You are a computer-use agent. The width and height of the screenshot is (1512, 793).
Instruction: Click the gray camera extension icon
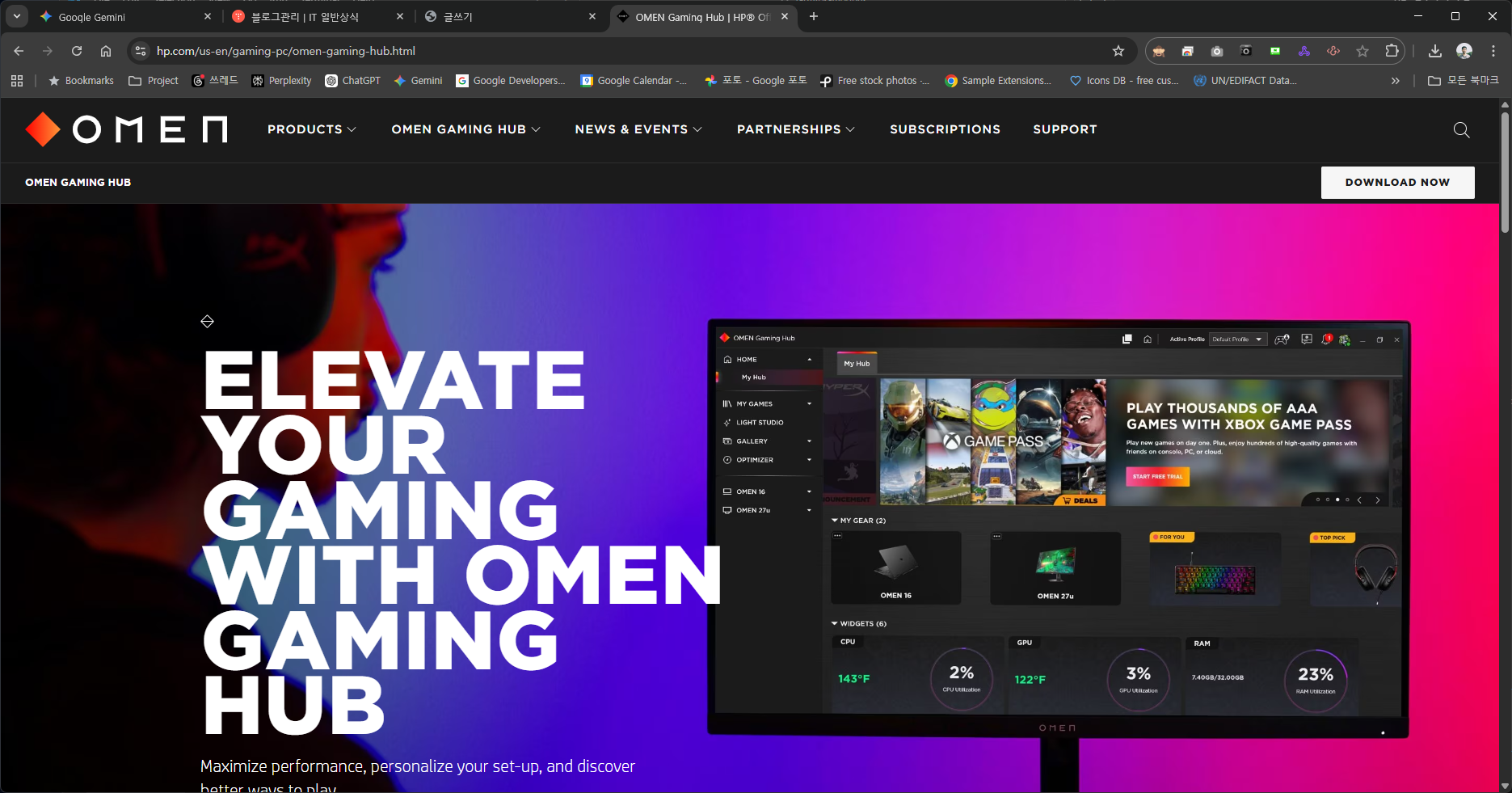pyautogui.click(x=1217, y=51)
